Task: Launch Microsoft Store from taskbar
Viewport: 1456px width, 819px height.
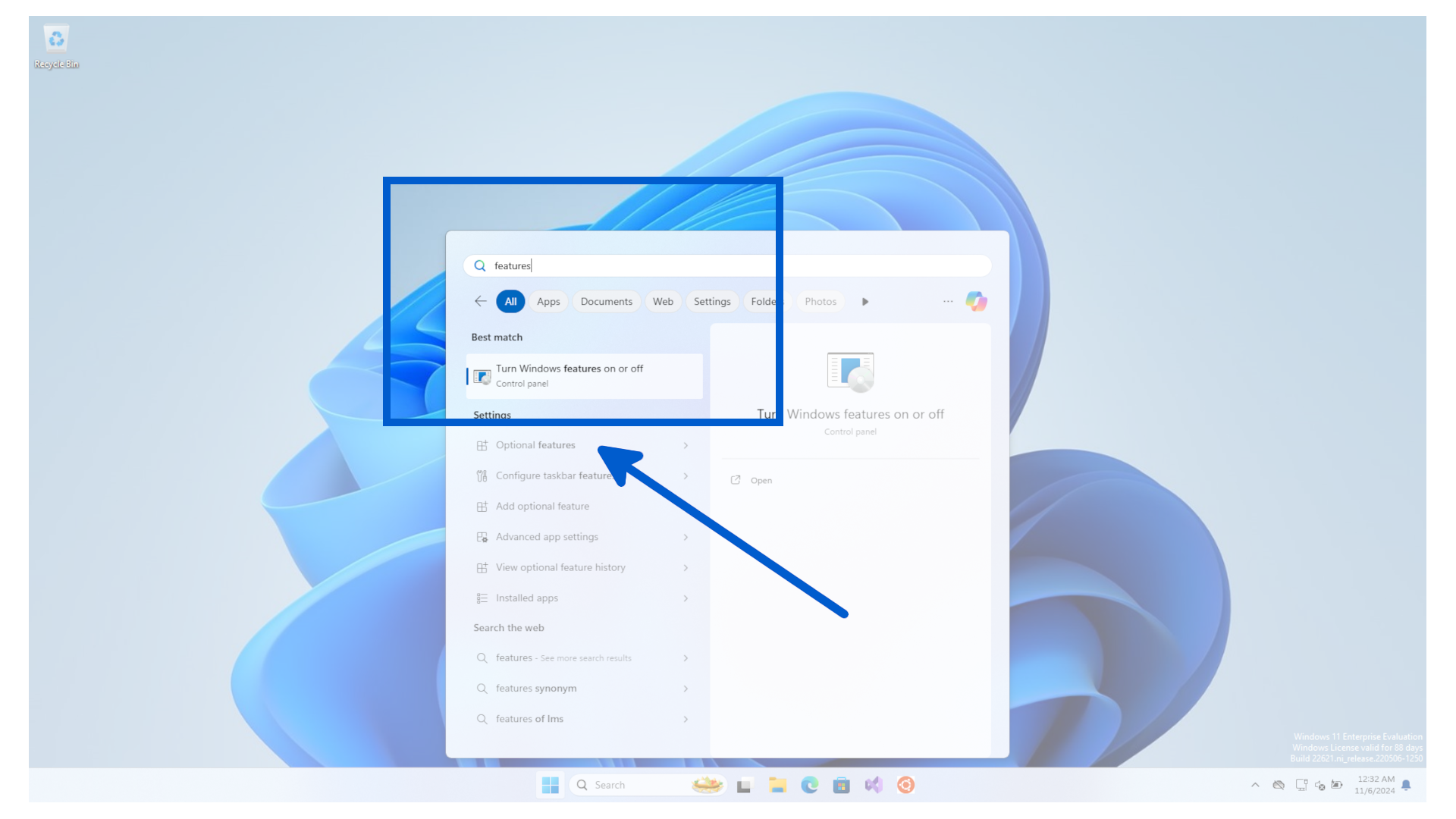Action: (x=841, y=785)
